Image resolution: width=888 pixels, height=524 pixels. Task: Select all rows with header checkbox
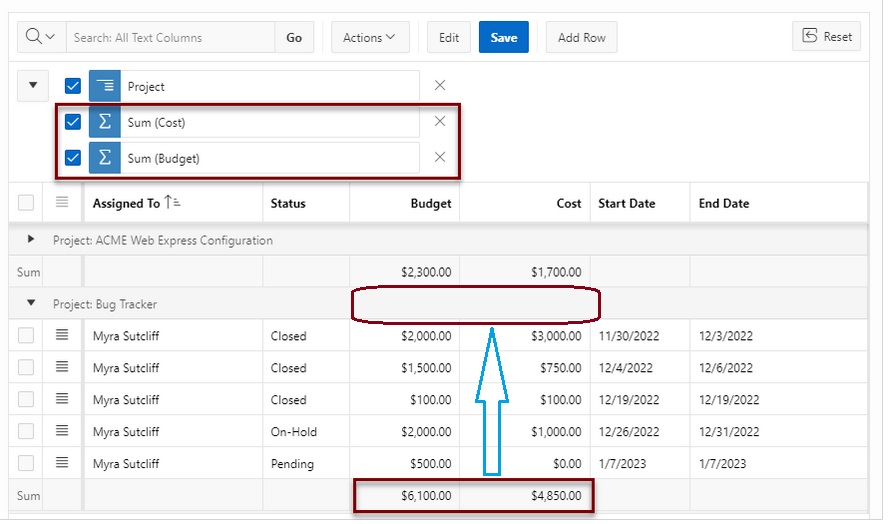point(26,202)
